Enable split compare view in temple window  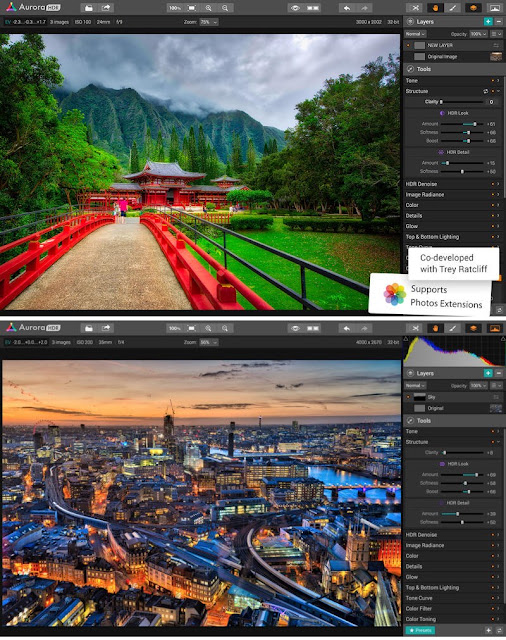313,8
